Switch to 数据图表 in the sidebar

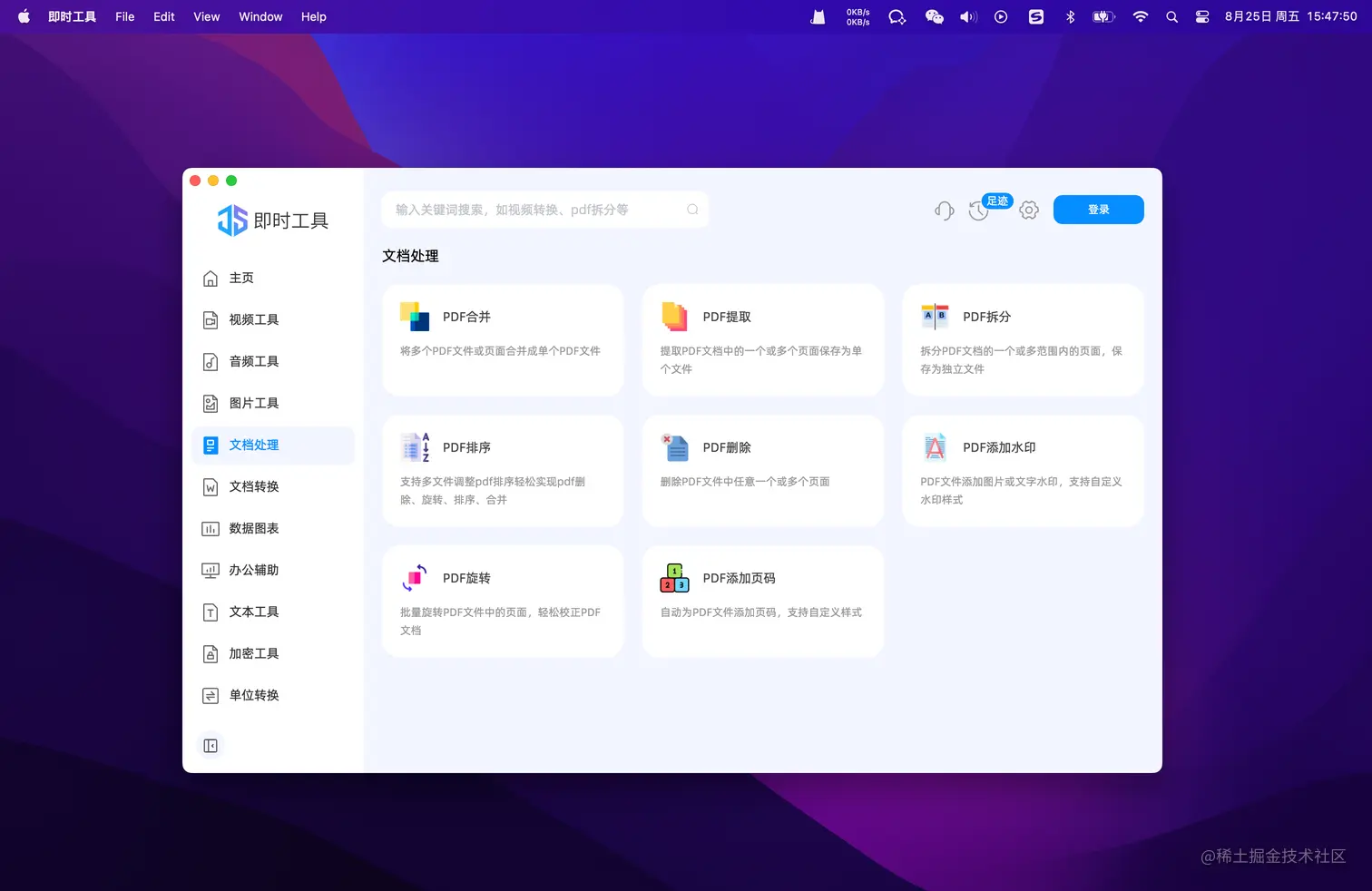point(273,528)
